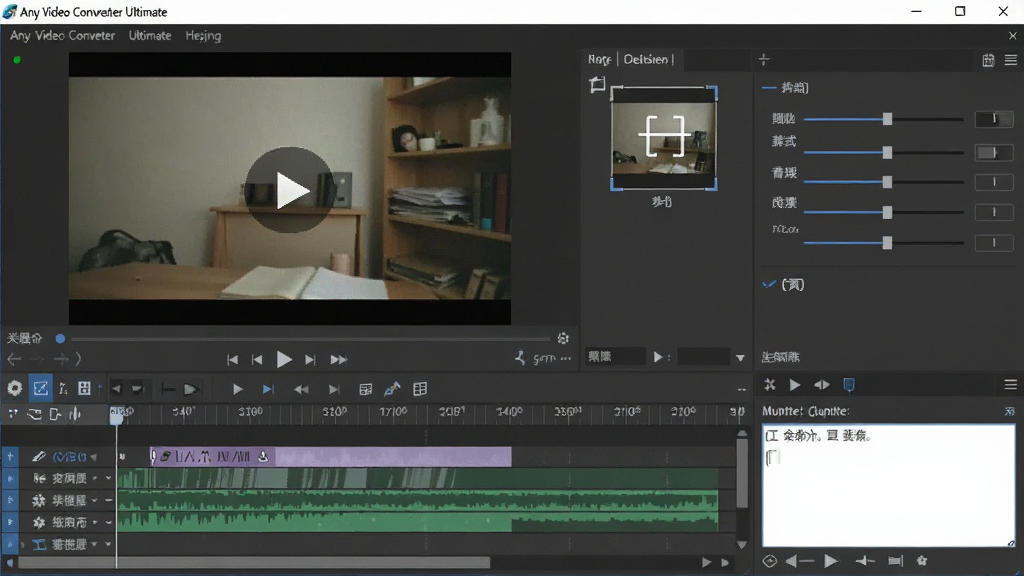
Task: Click the wrench tool icon below preview
Action: [520, 358]
